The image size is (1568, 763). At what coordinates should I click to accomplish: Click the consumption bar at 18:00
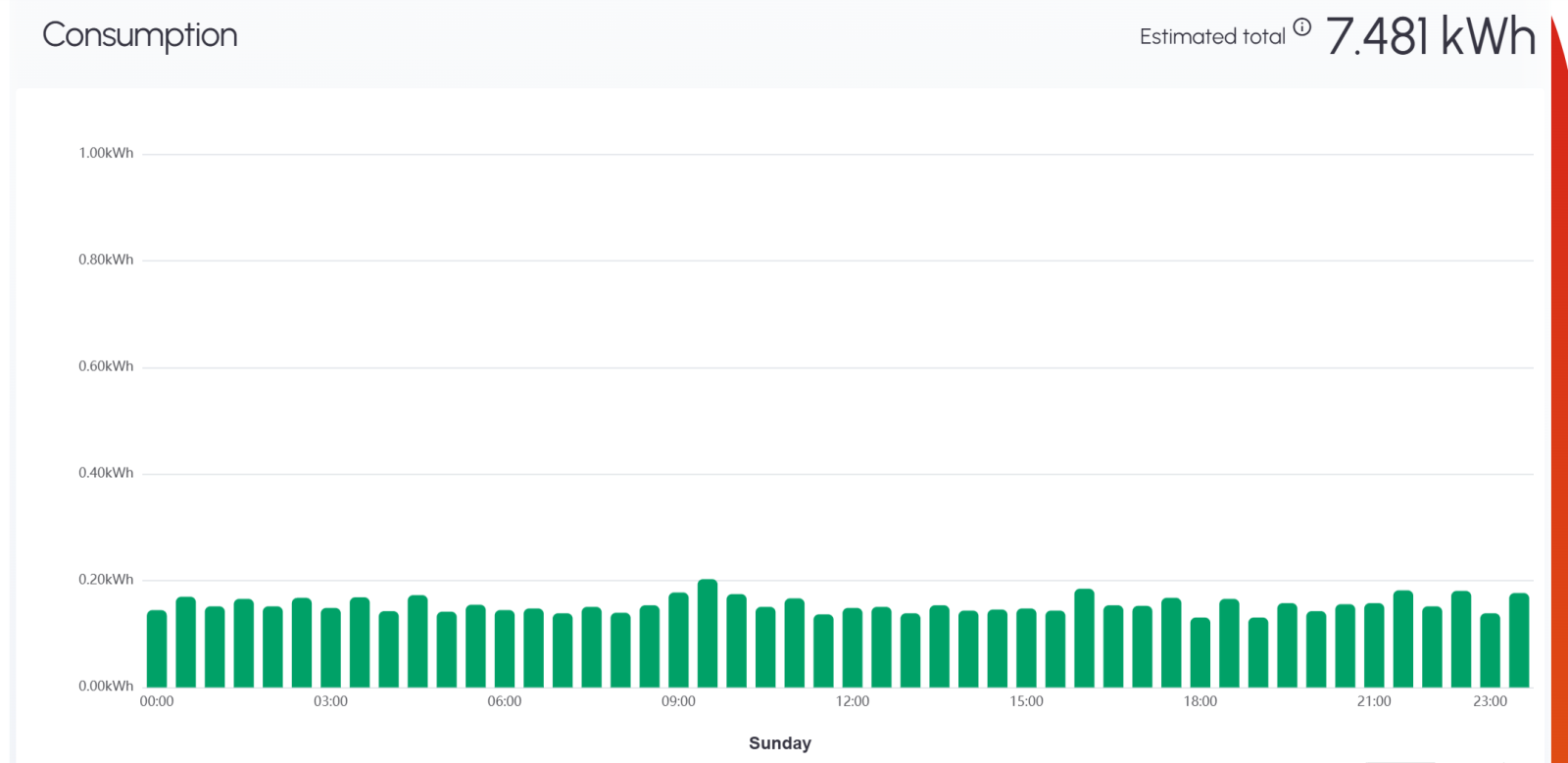point(1200,652)
